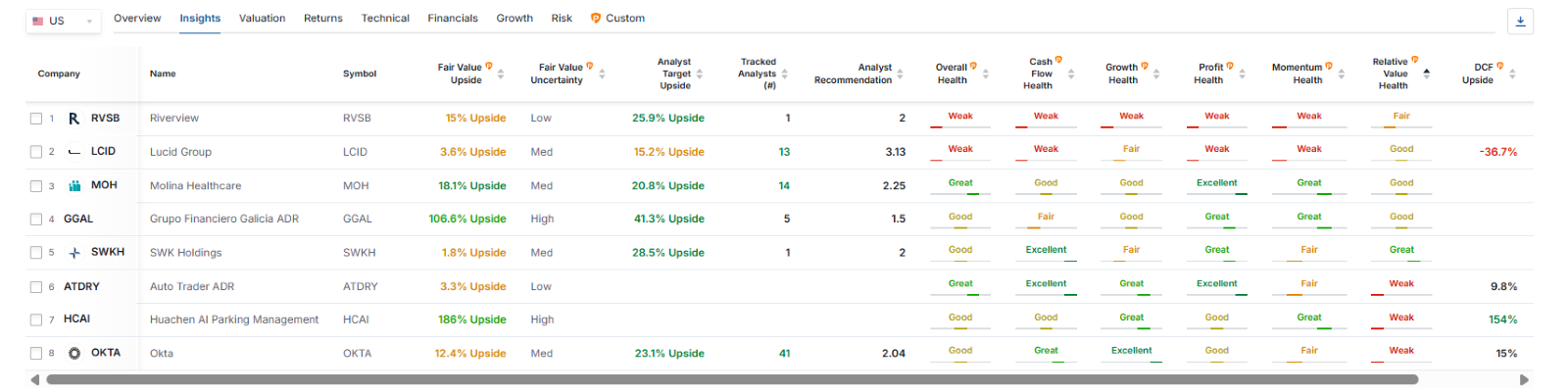Sort by Growth Health arrows

(1156, 73)
